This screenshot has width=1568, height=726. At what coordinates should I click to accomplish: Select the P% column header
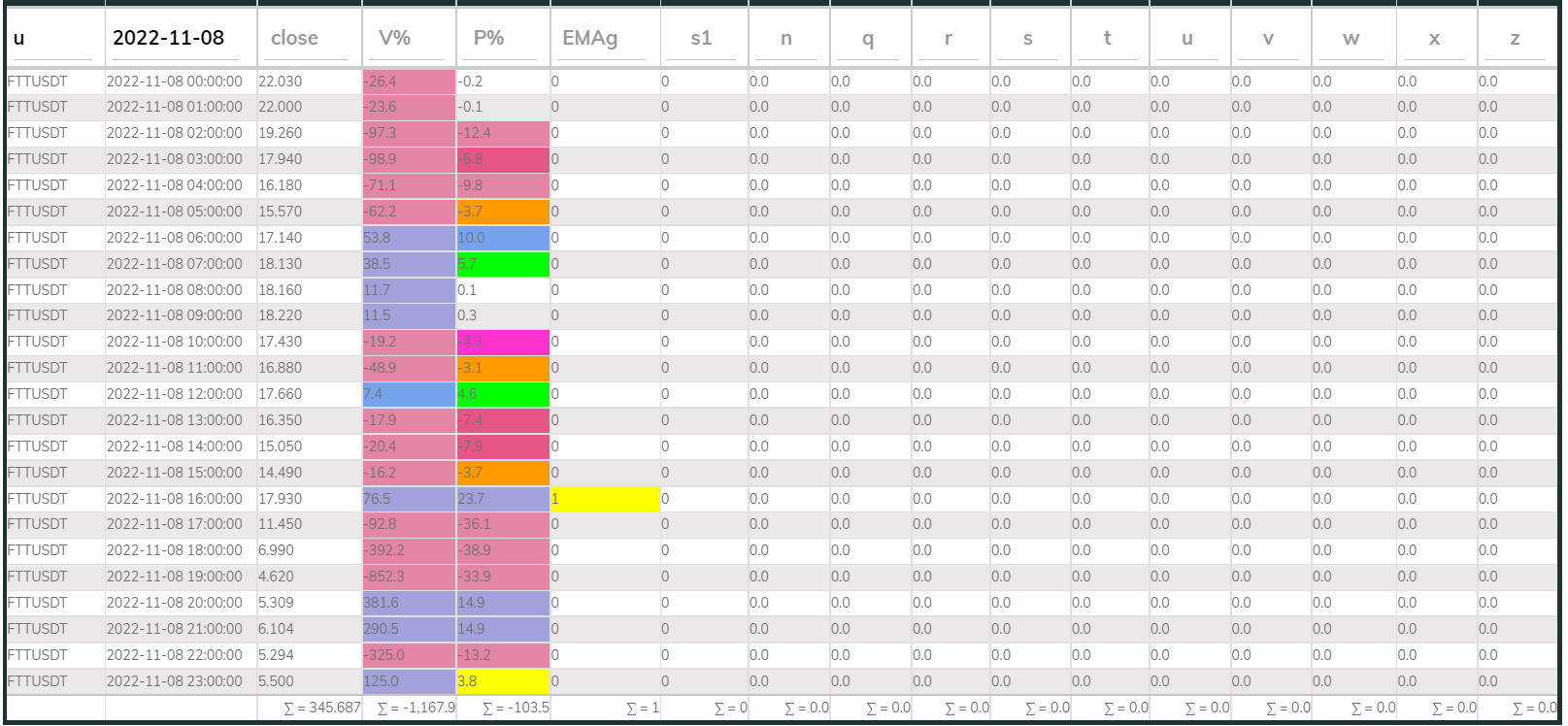[488, 38]
